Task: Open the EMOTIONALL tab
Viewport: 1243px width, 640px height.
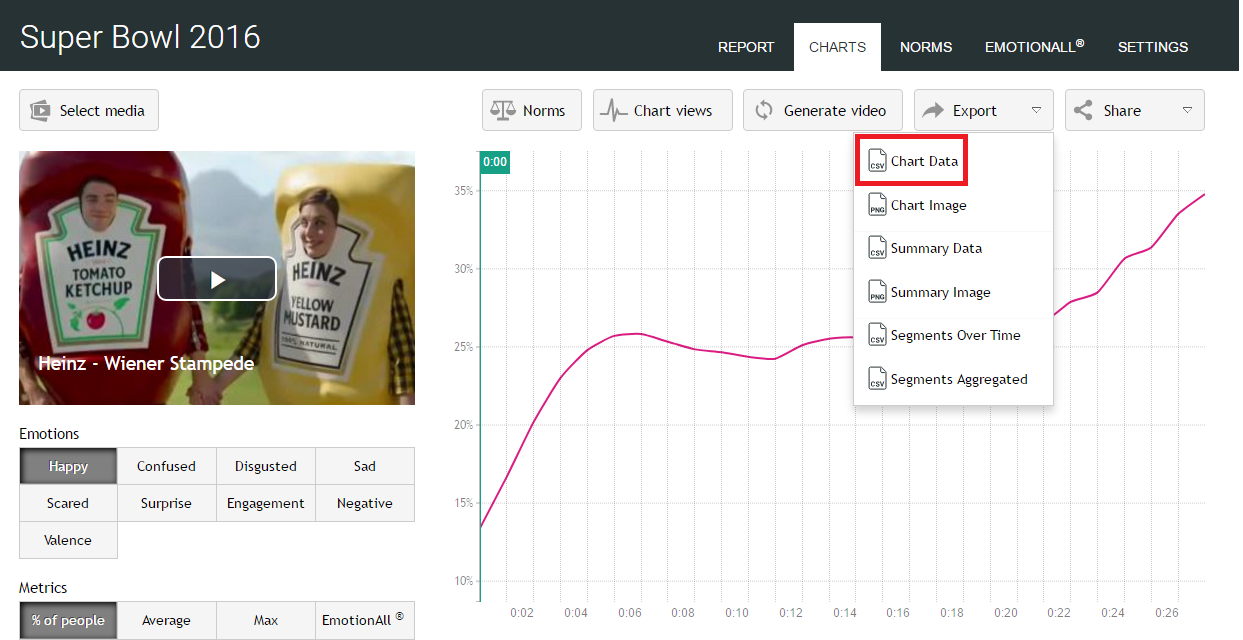Action: (1035, 47)
